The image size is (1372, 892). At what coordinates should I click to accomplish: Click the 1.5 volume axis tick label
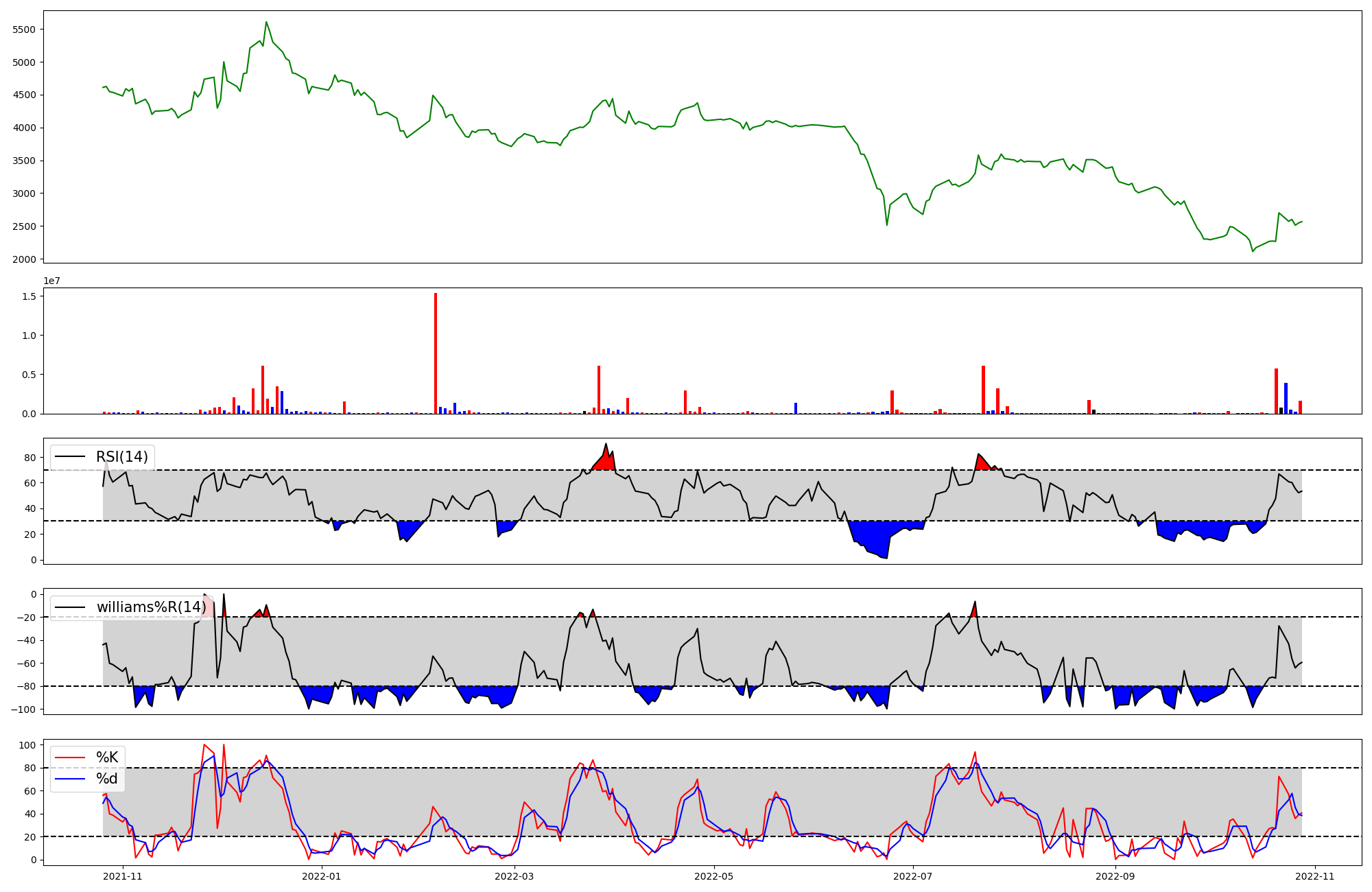point(30,296)
